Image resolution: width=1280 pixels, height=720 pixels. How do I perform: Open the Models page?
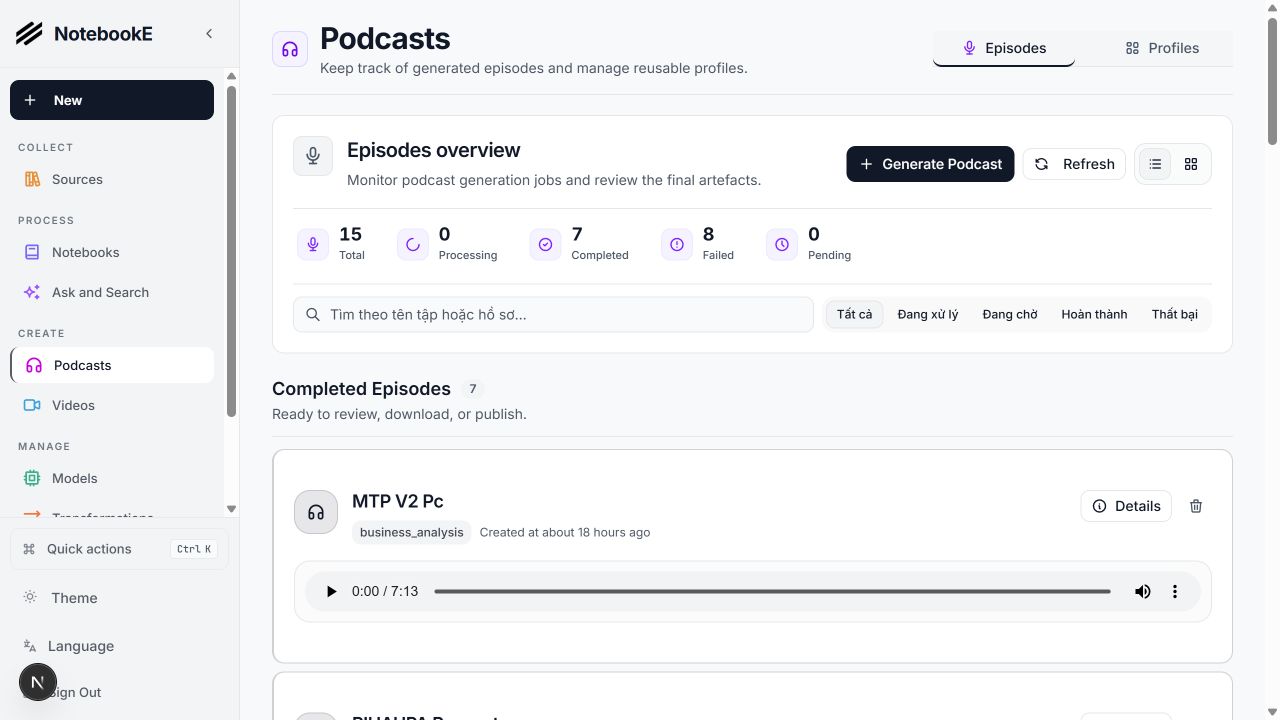pyautogui.click(x=112, y=478)
